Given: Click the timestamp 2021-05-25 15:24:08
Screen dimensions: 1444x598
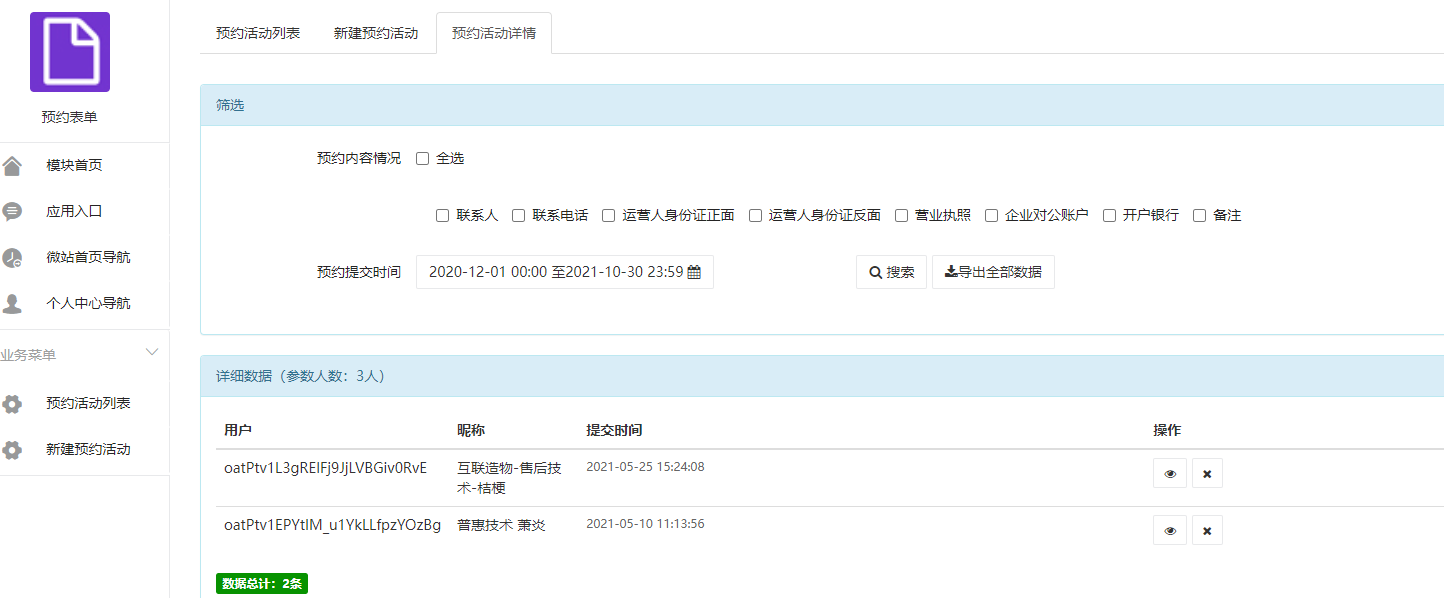Looking at the screenshot, I should pyautogui.click(x=645, y=466).
